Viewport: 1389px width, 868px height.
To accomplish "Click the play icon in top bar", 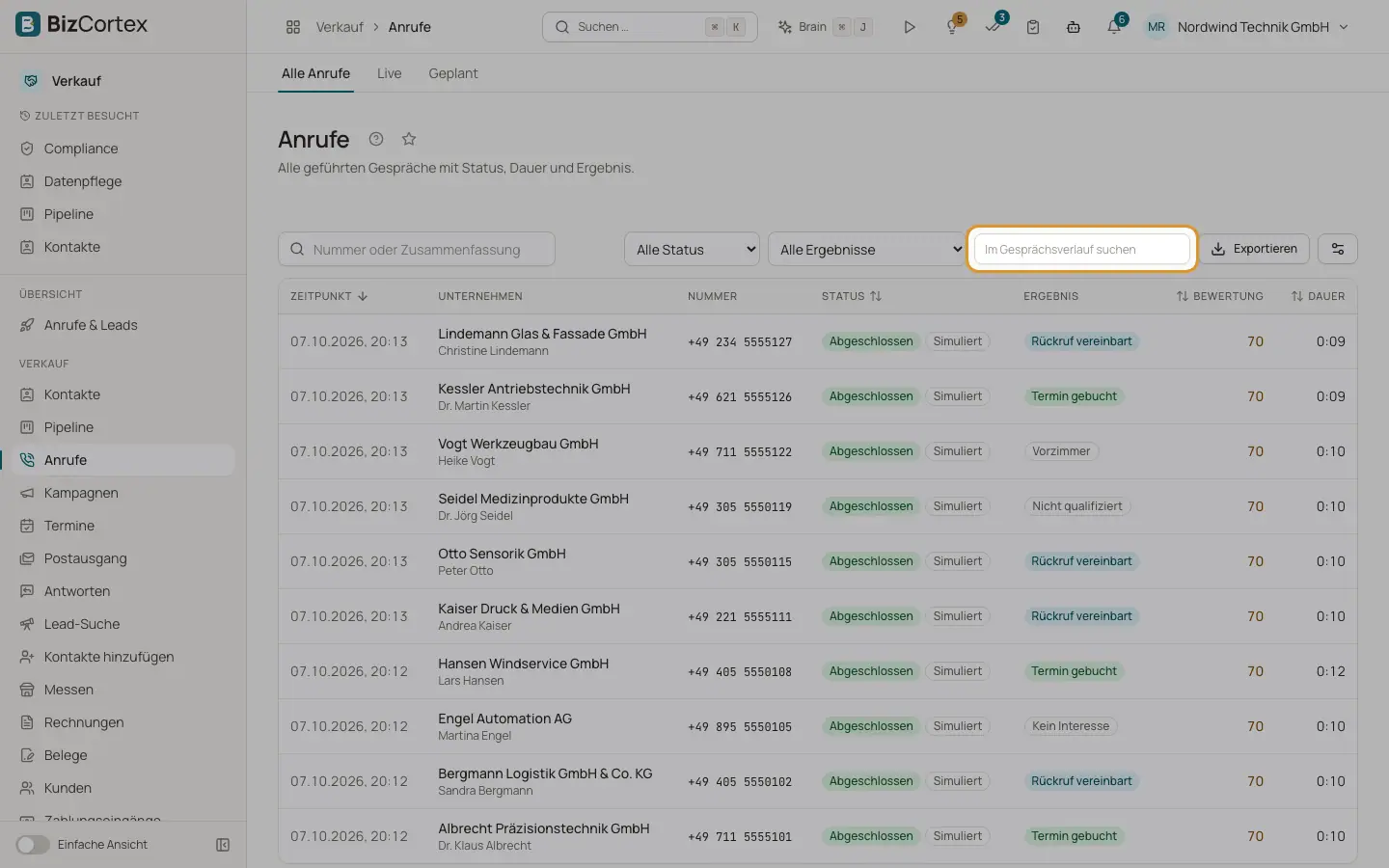I will (909, 27).
